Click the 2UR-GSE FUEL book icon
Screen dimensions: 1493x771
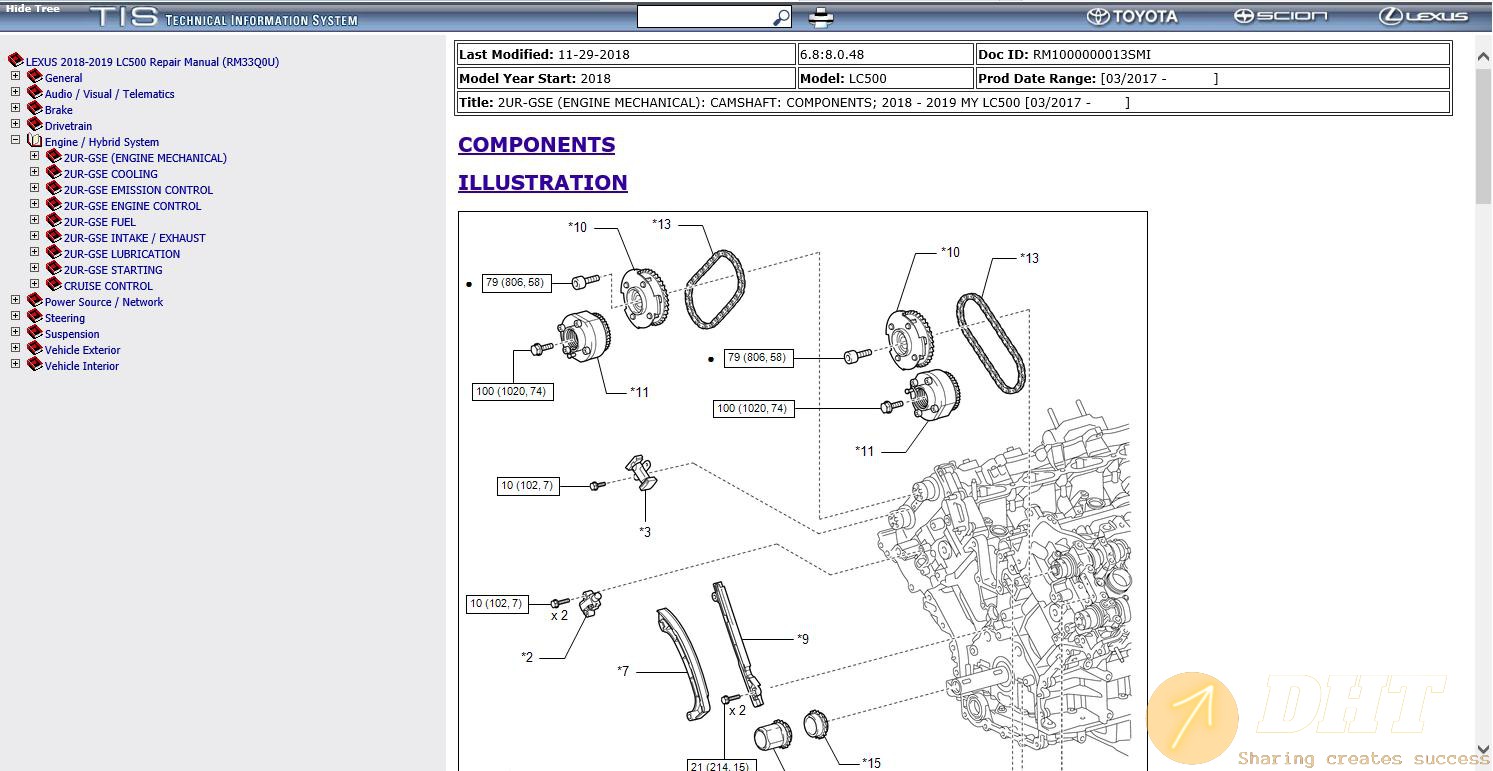coord(53,220)
